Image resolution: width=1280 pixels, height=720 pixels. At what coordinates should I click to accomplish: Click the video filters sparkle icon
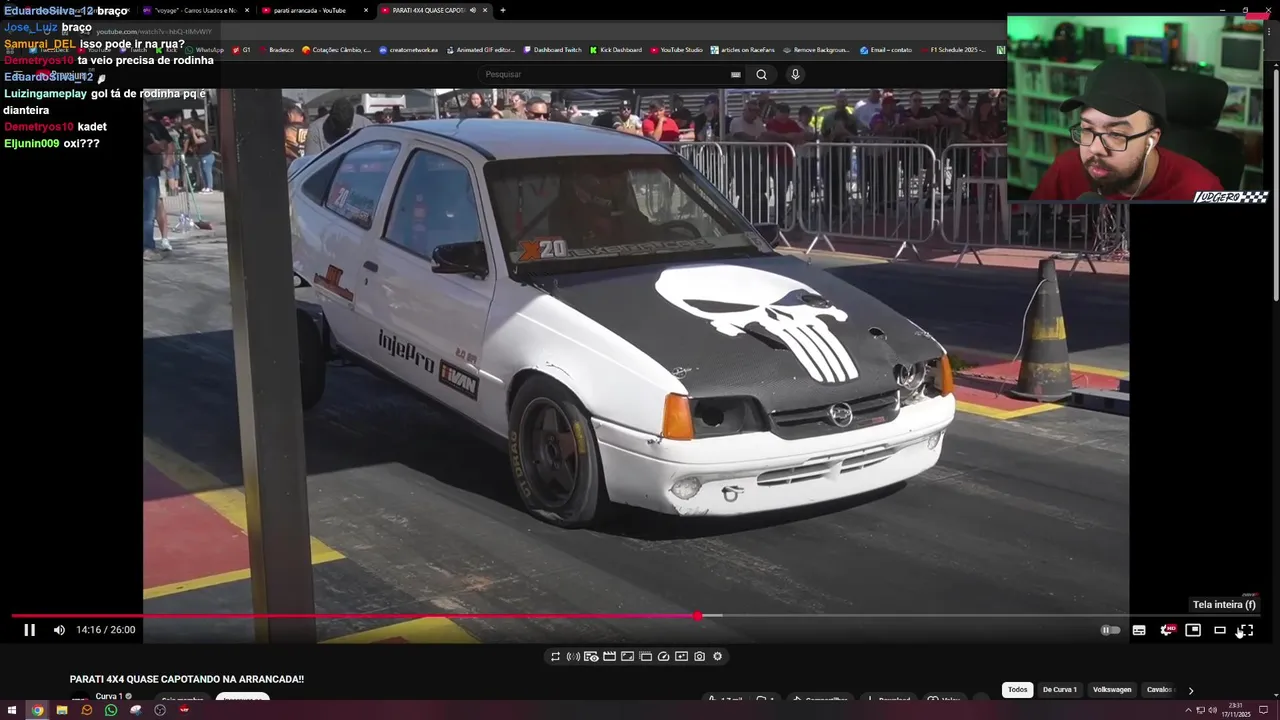(681, 657)
